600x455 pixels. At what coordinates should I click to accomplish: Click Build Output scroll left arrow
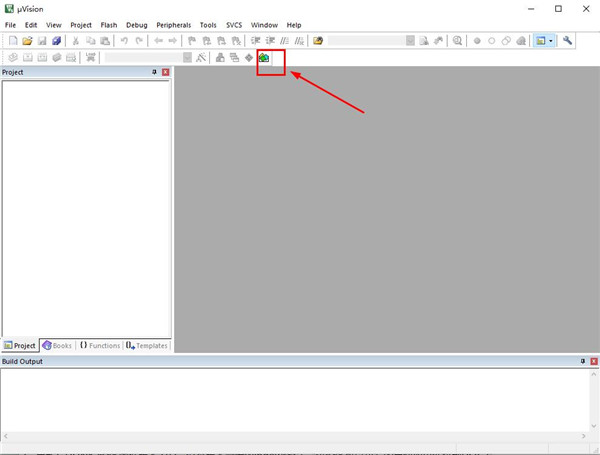5,436
